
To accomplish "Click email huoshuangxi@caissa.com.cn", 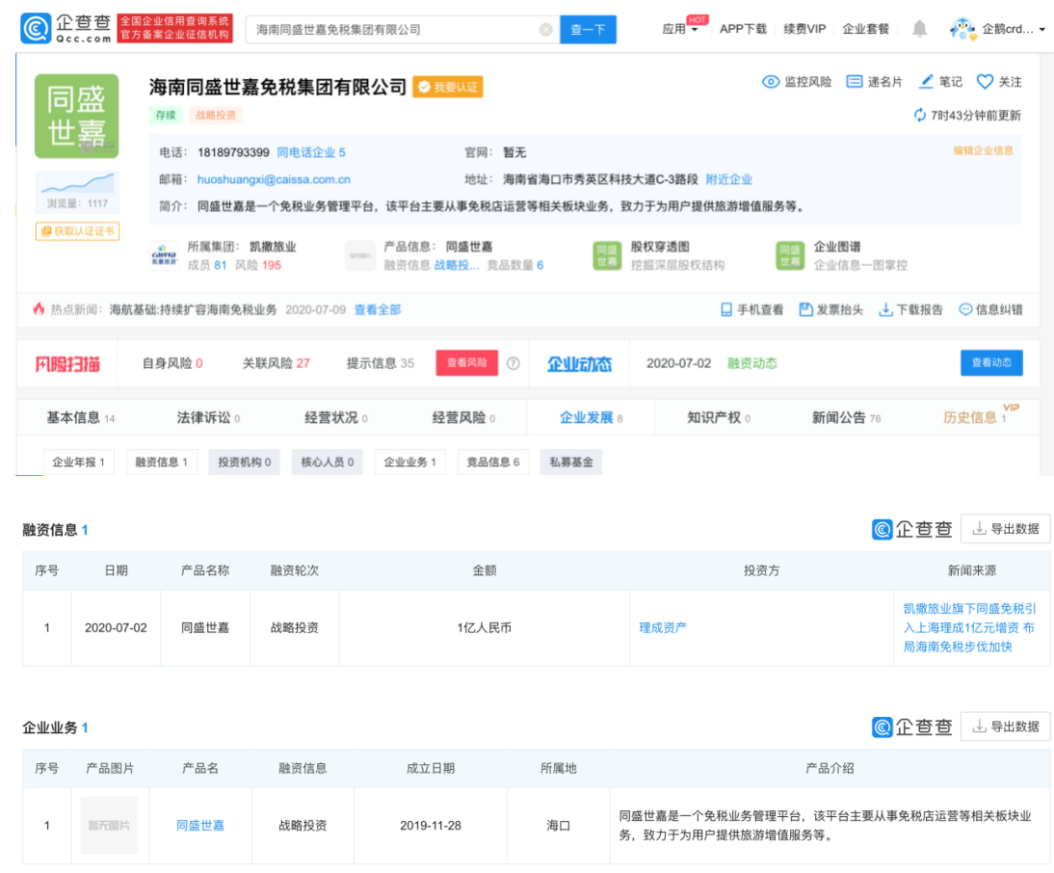I will 274,179.
